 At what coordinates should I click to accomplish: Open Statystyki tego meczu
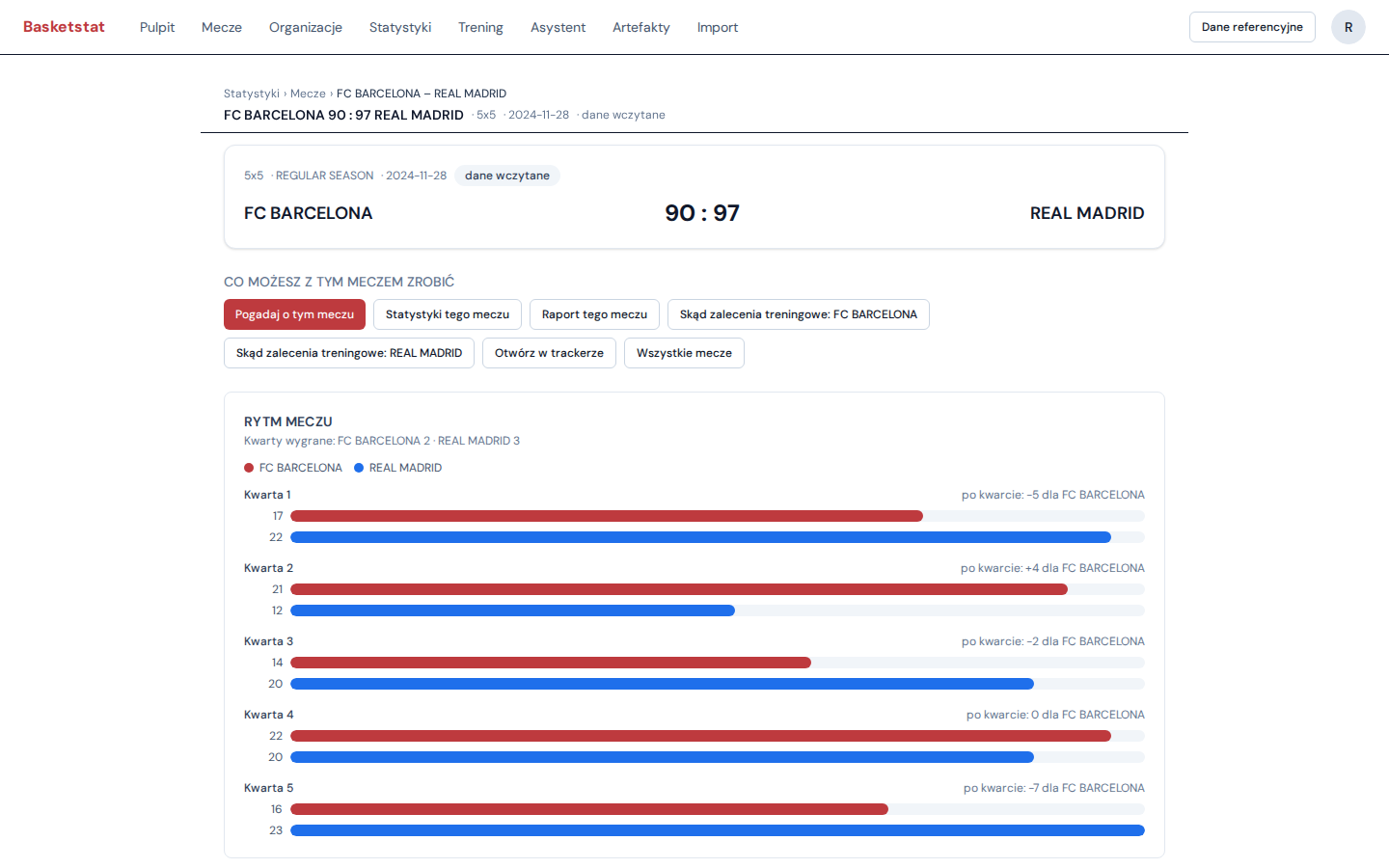(448, 314)
